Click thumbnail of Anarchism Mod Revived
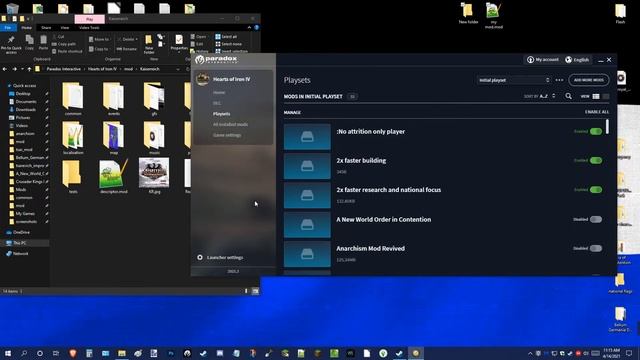The width and height of the screenshot is (640, 360). (307, 254)
